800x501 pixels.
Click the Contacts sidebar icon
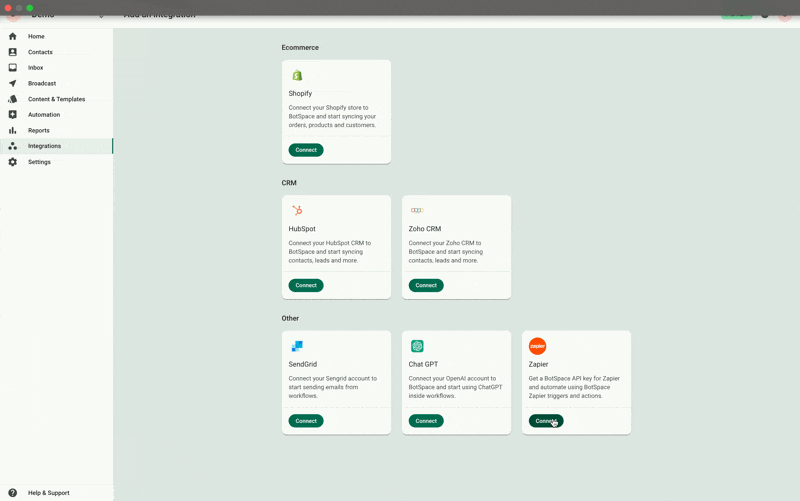coord(13,52)
